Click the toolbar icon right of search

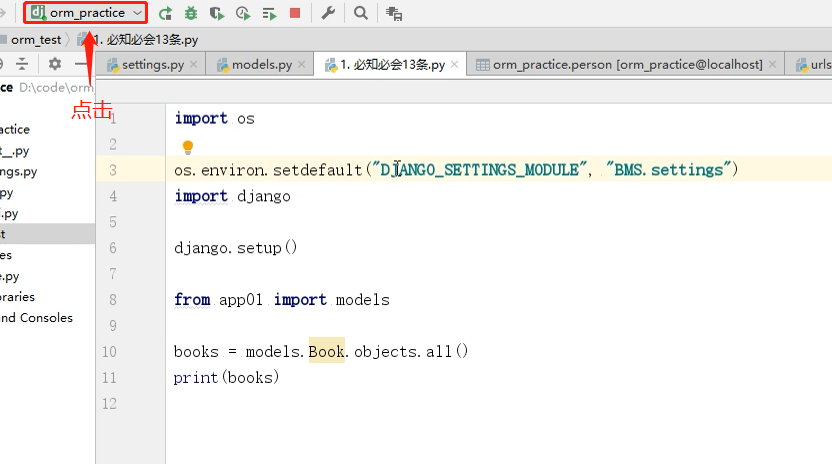coord(394,13)
